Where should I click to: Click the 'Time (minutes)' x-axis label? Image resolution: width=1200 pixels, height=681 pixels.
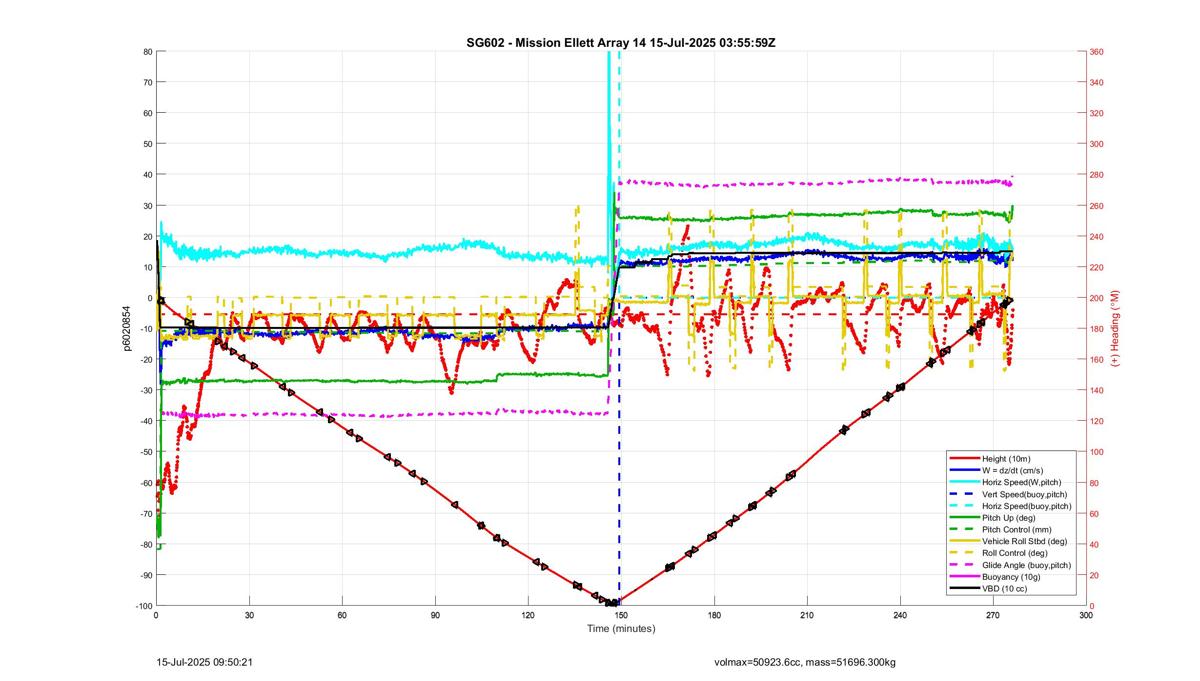click(621, 628)
